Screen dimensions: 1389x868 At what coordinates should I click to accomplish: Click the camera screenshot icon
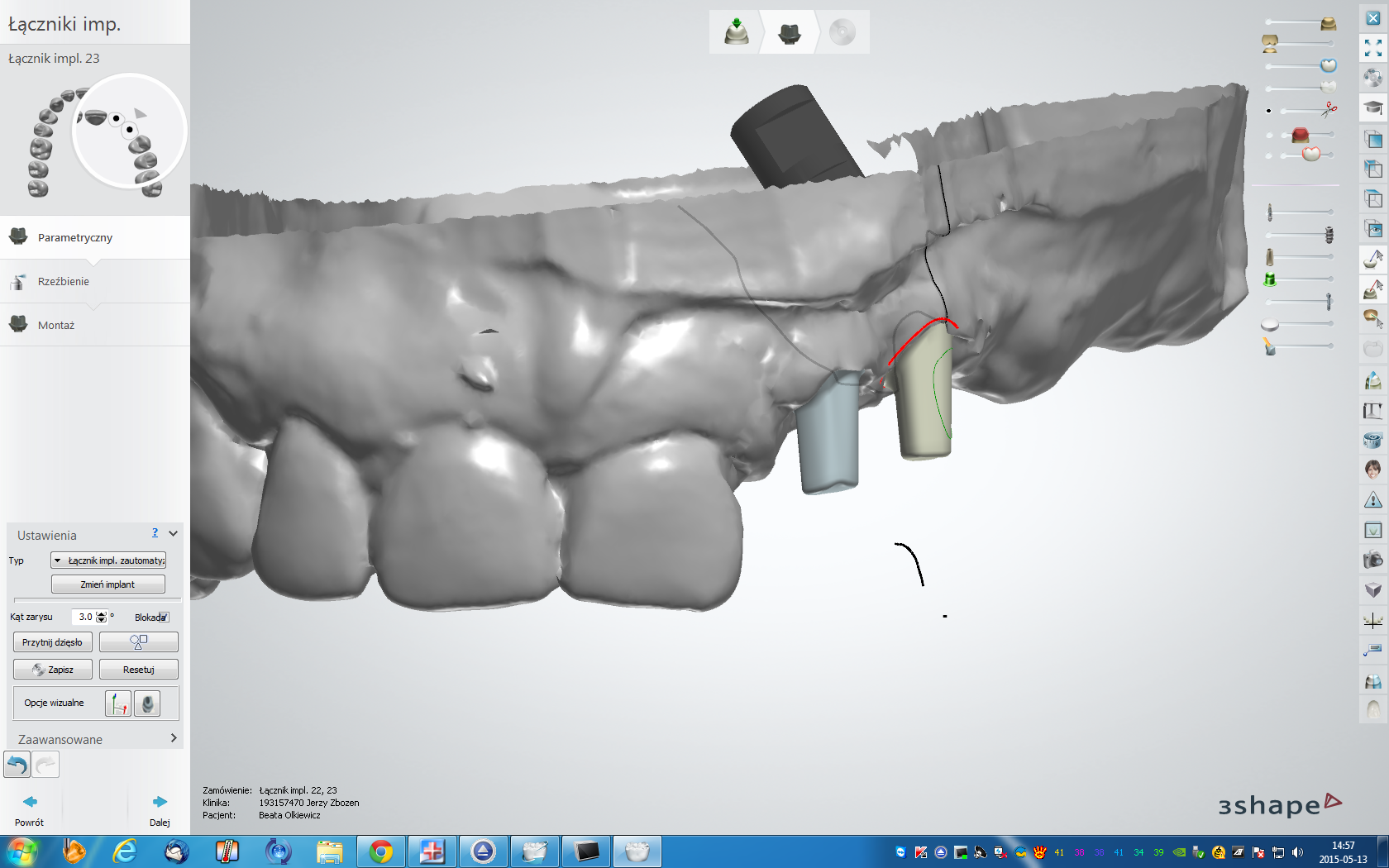(x=1372, y=560)
